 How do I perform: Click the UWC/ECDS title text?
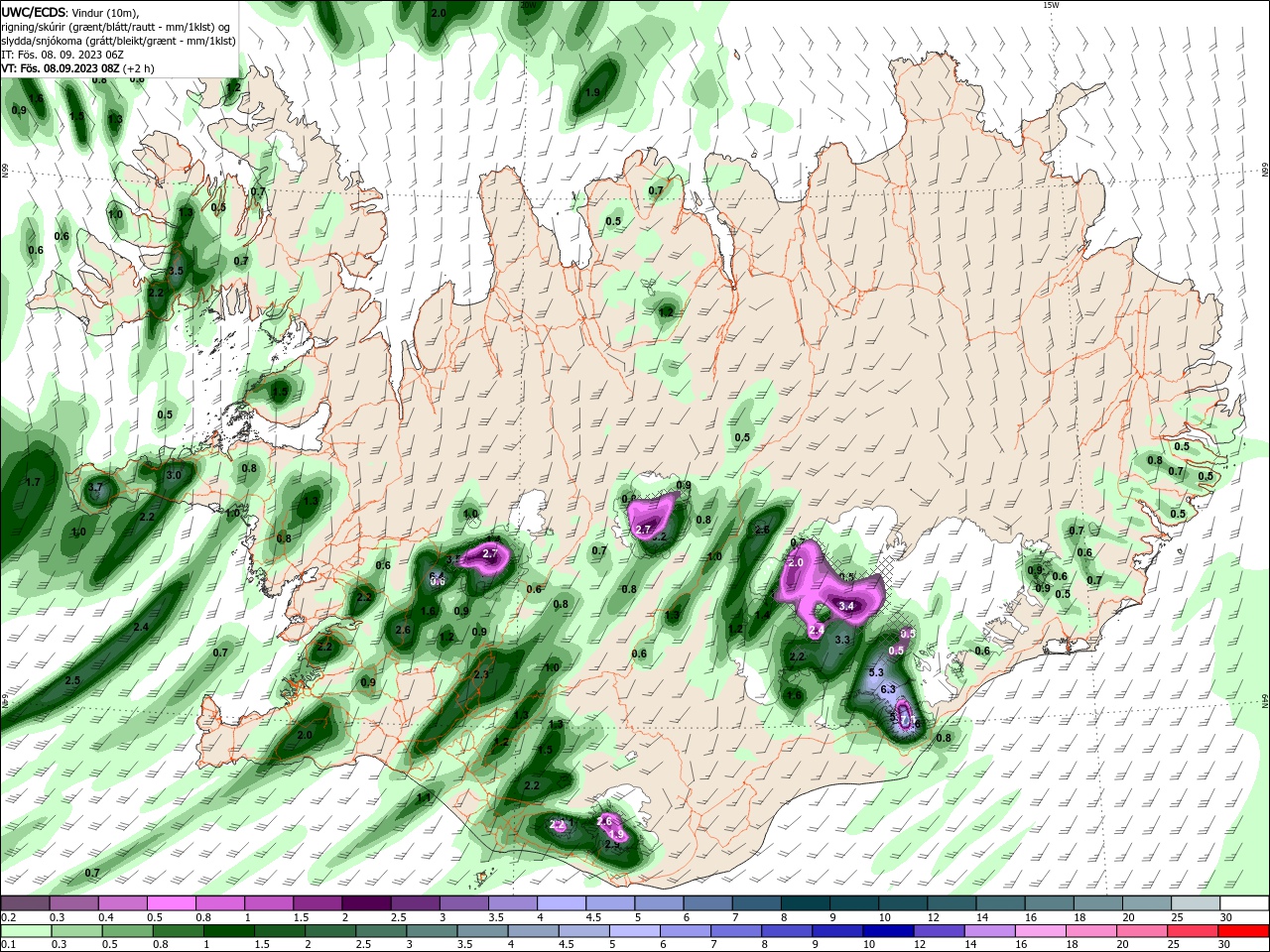point(34,12)
